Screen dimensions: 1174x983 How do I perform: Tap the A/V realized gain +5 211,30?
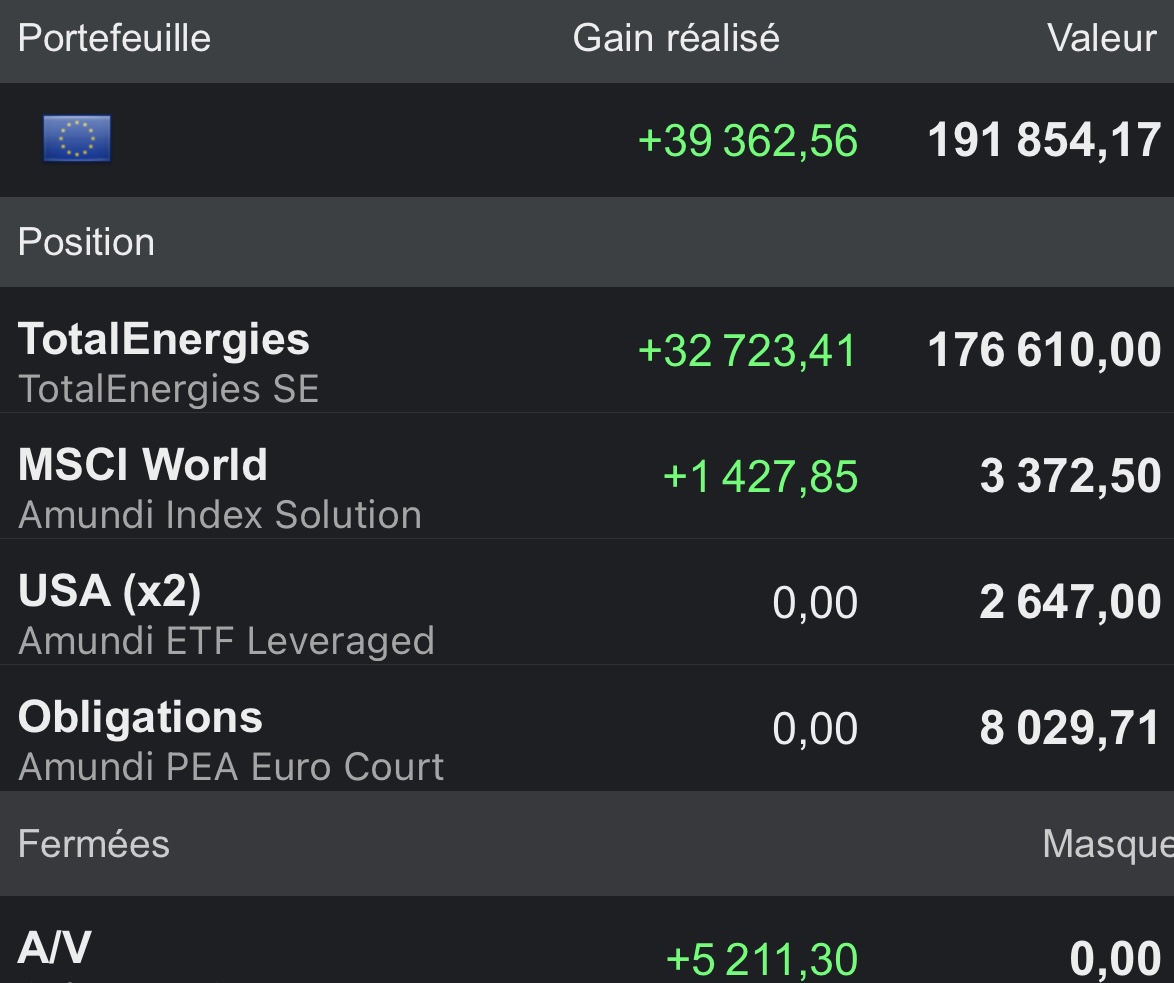pyautogui.click(x=761, y=959)
